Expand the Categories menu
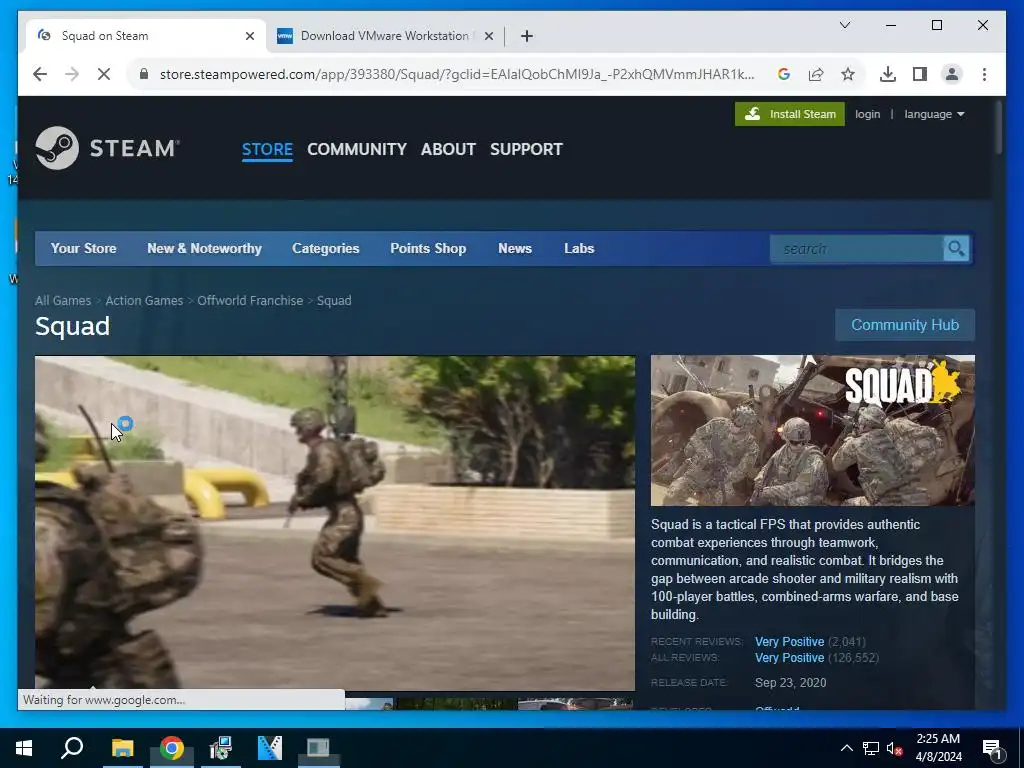This screenshot has width=1024, height=768. [325, 248]
